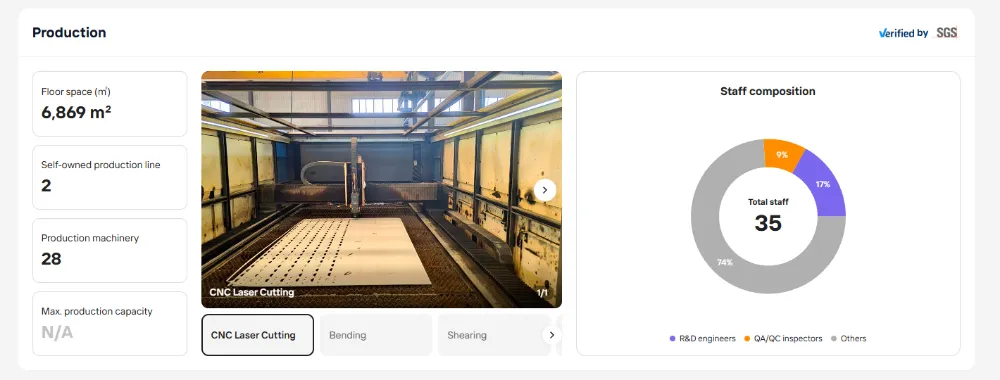1000x380 pixels.
Task: Toggle R&D engineers legend entry
Action: [x=702, y=339]
